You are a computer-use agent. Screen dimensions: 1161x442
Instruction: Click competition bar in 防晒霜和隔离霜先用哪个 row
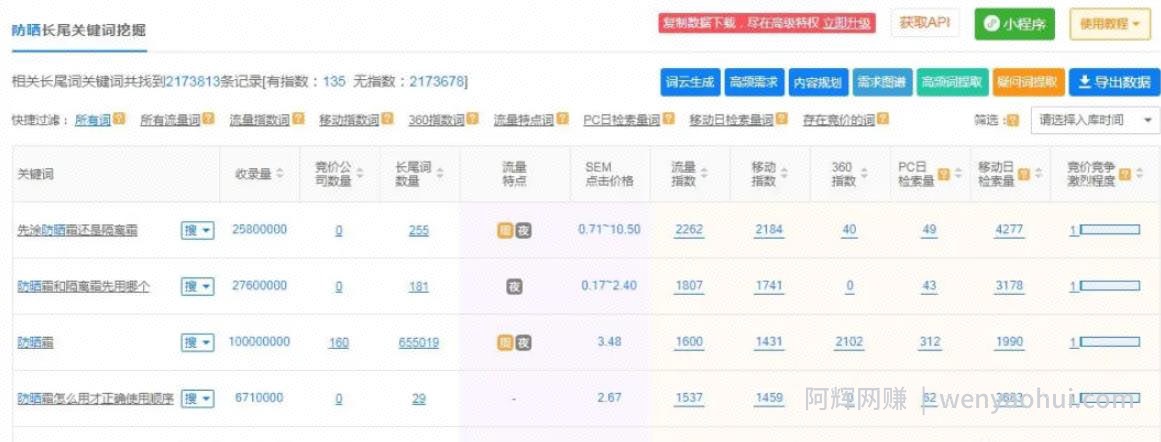click(1110, 287)
